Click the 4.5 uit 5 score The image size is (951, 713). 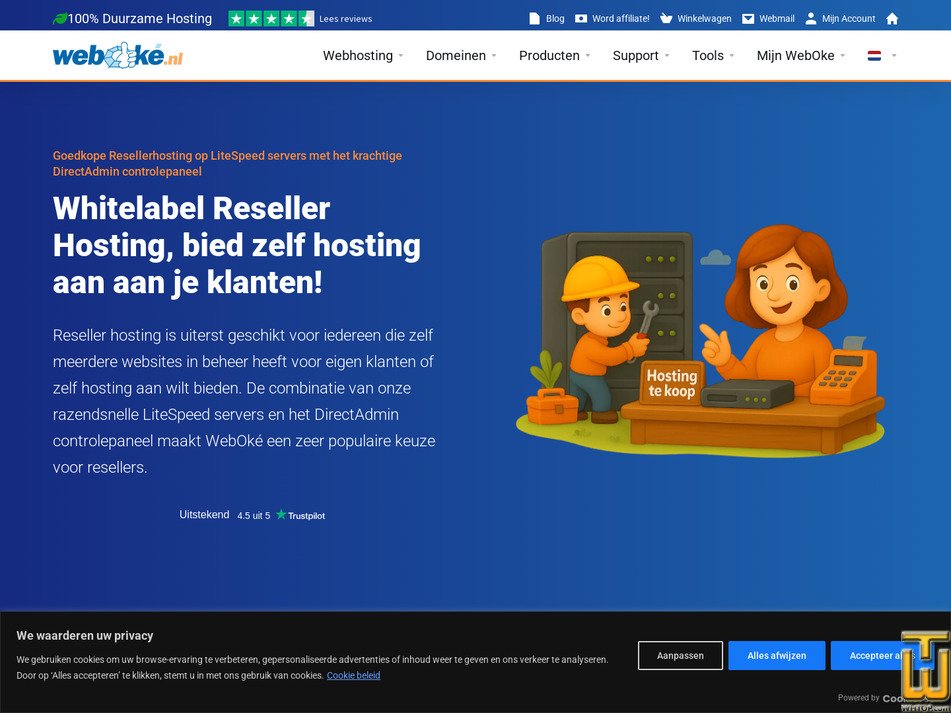coord(254,516)
